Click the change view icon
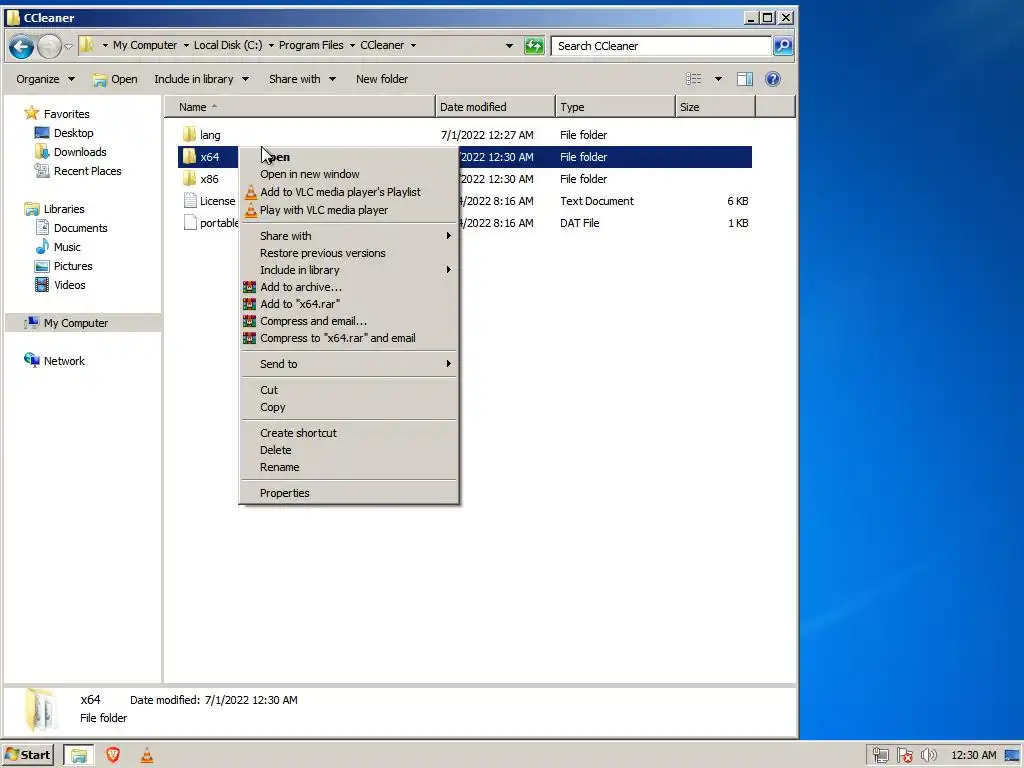Viewport: 1024px width, 768px height. [694, 79]
